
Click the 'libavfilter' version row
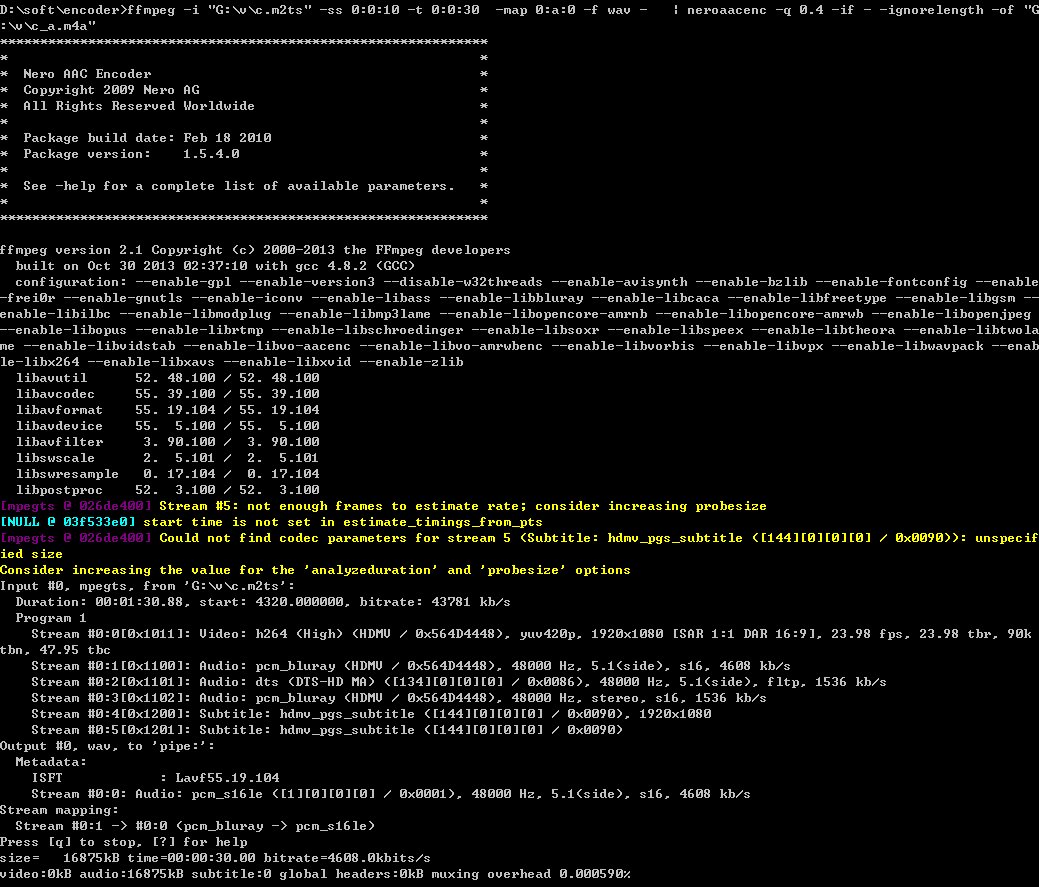click(x=168, y=441)
